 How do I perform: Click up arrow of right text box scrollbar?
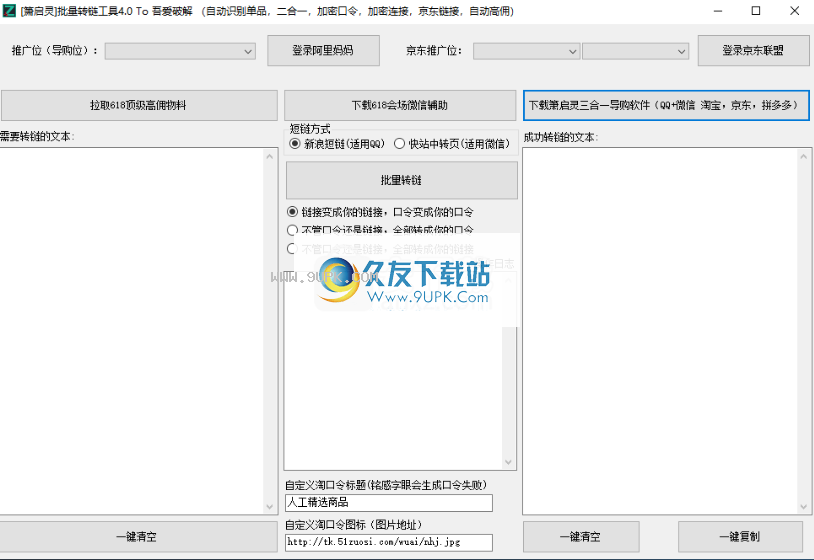pos(804,156)
